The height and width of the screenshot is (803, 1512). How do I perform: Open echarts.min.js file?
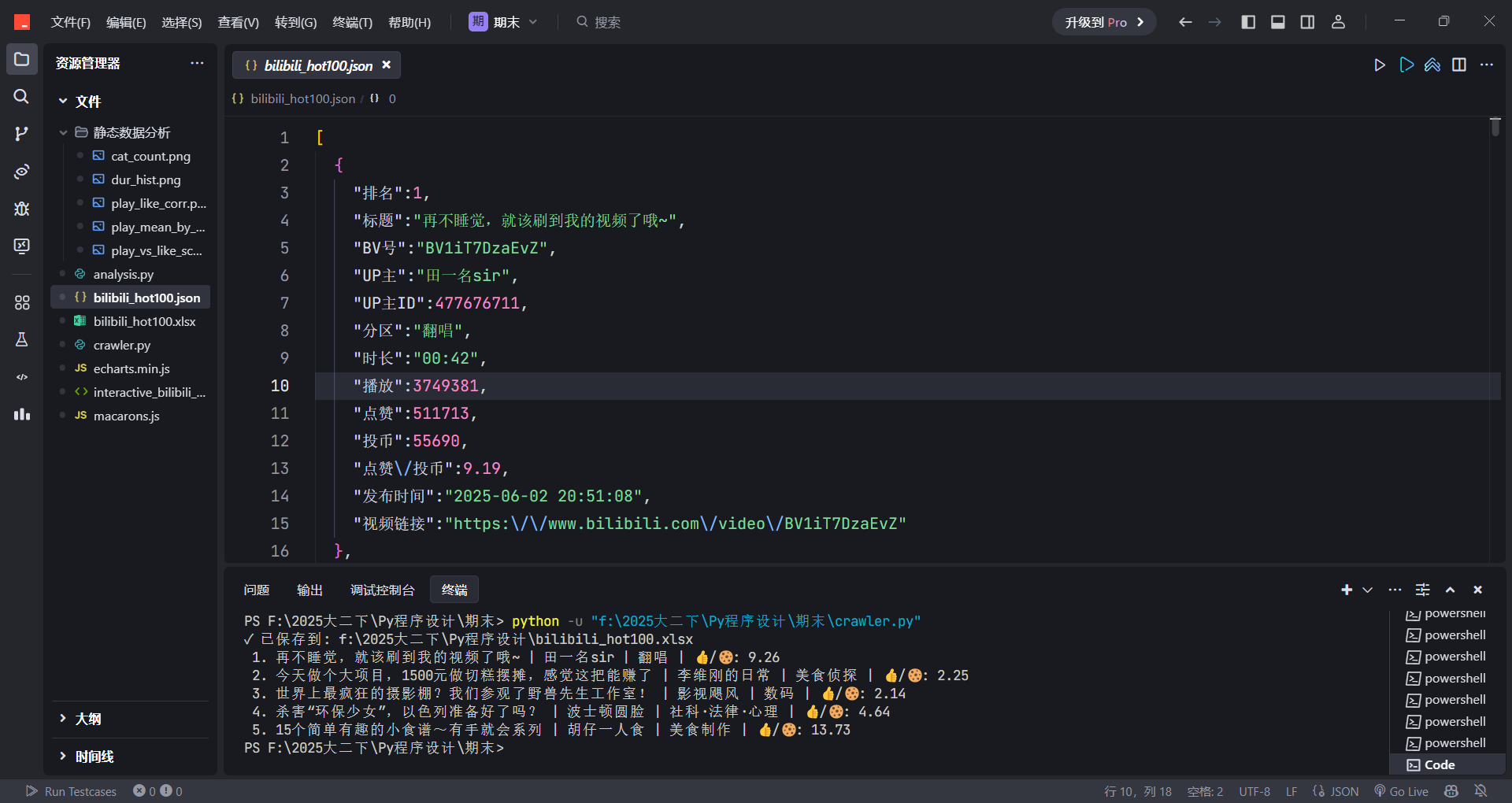pyautogui.click(x=132, y=368)
